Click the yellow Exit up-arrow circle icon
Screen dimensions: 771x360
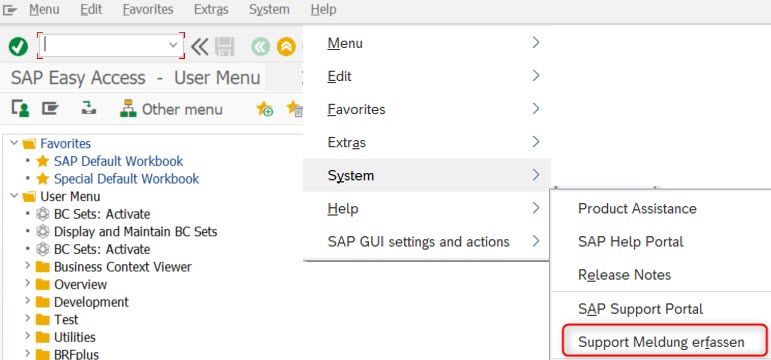tap(286, 47)
